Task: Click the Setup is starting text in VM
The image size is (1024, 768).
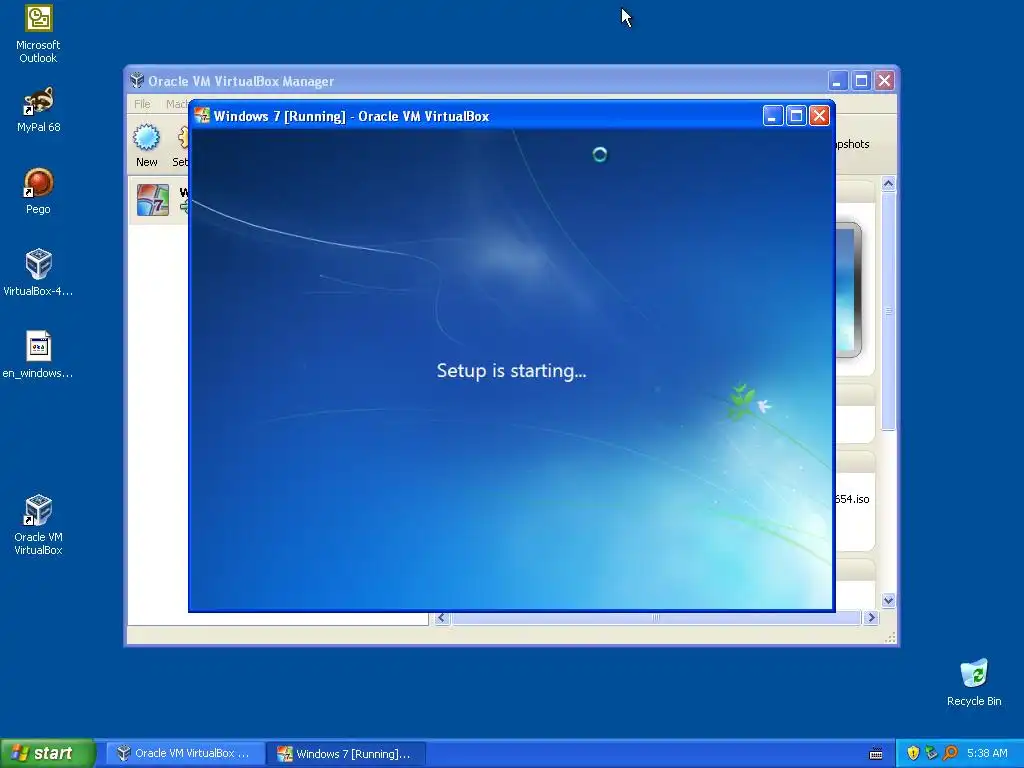Action: [511, 370]
